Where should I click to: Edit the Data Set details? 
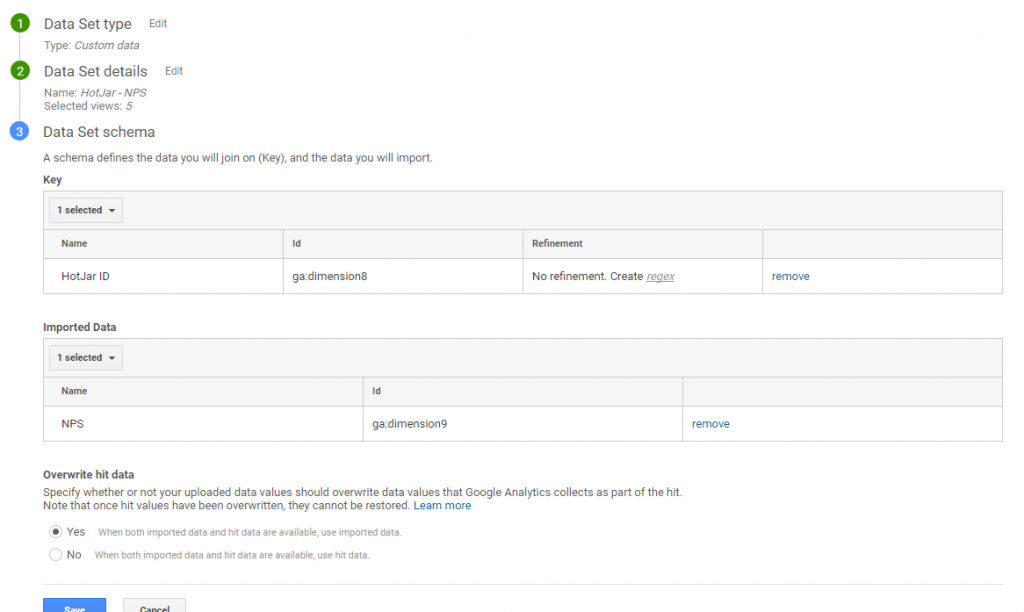tap(174, 71)
